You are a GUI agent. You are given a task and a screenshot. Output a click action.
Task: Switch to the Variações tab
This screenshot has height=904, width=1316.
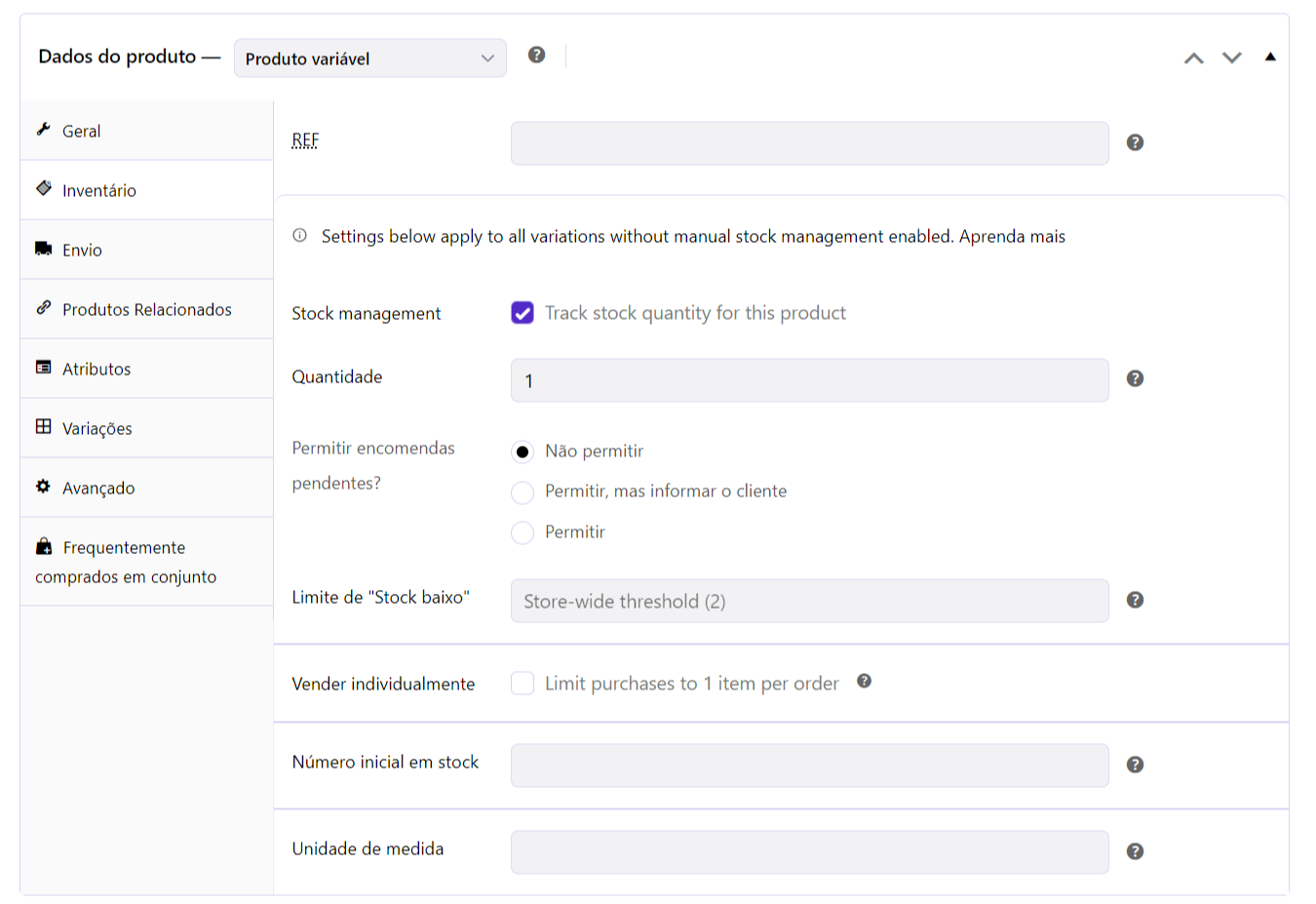click(x=146, y=428)
